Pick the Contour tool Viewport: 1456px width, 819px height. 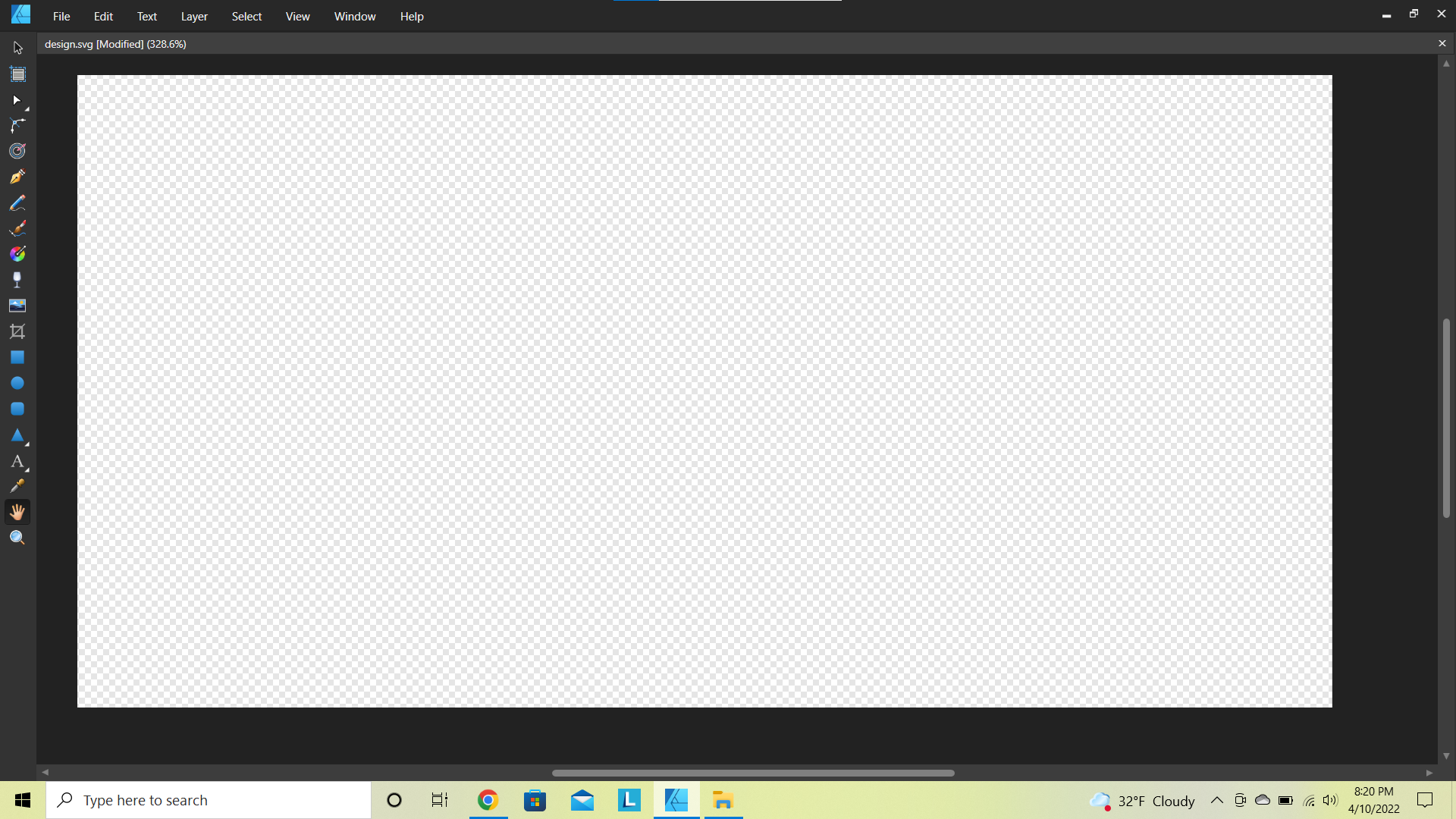click(x=17, y=151)
